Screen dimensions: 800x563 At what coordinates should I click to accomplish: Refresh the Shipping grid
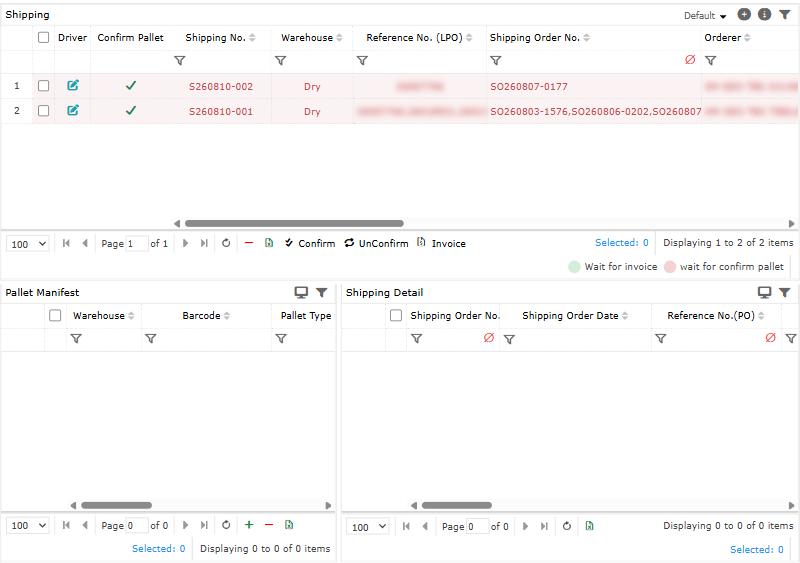pyautogui.click(x=226, y=243)
